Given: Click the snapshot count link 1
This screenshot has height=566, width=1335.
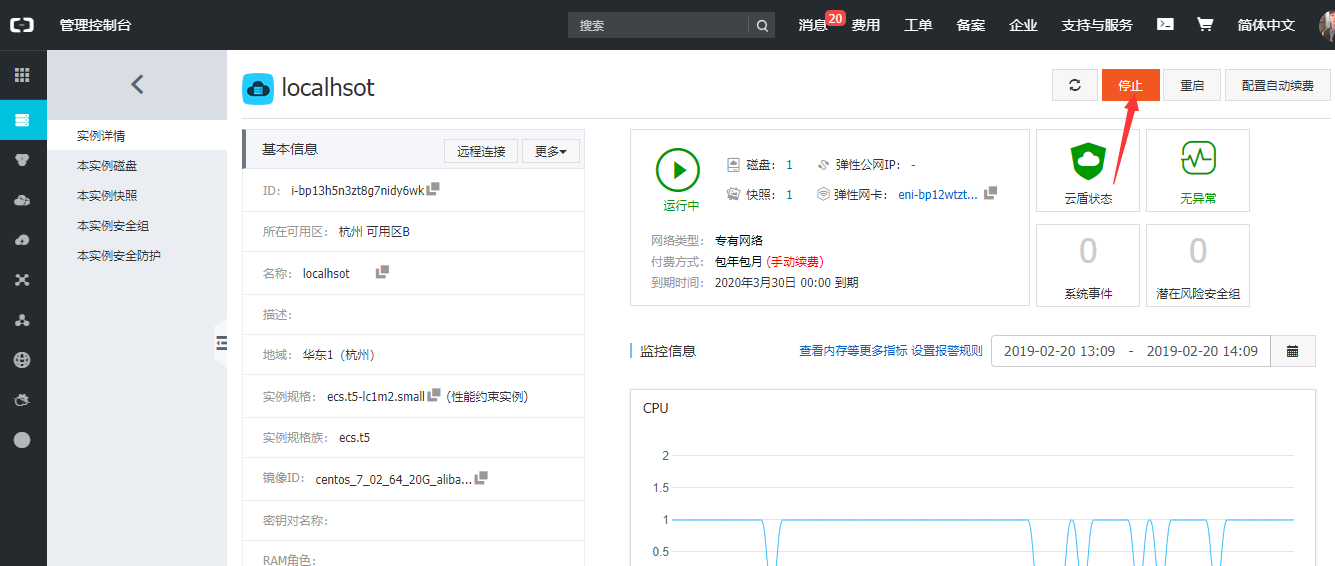Looking at the screenshot, I should point(789,194).
